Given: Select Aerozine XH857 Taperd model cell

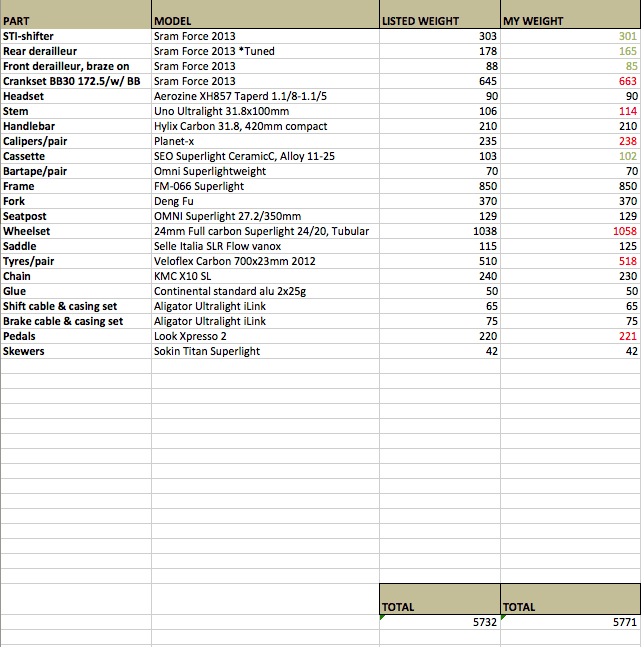Looking at the screenshot, I should click(265, 96).
